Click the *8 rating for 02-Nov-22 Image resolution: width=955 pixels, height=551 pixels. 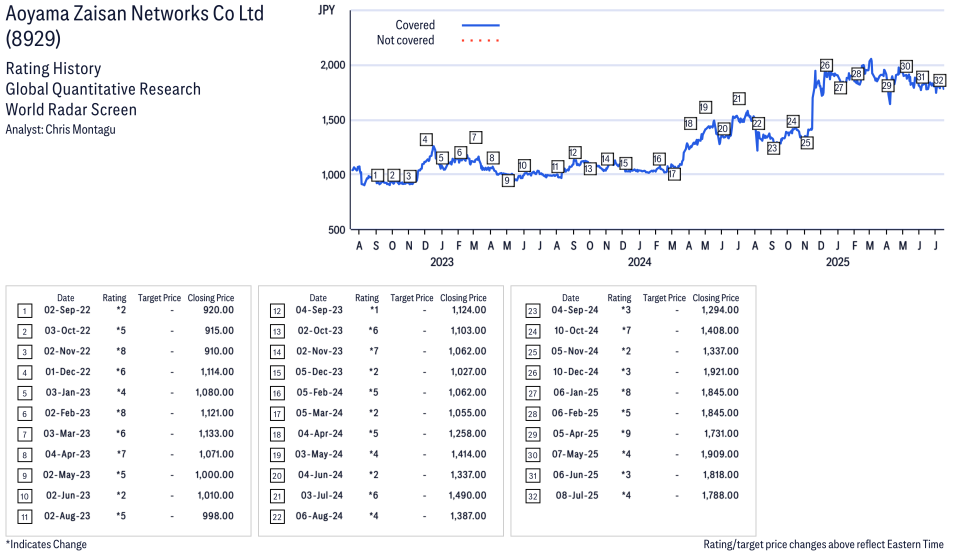click(121, 351)
